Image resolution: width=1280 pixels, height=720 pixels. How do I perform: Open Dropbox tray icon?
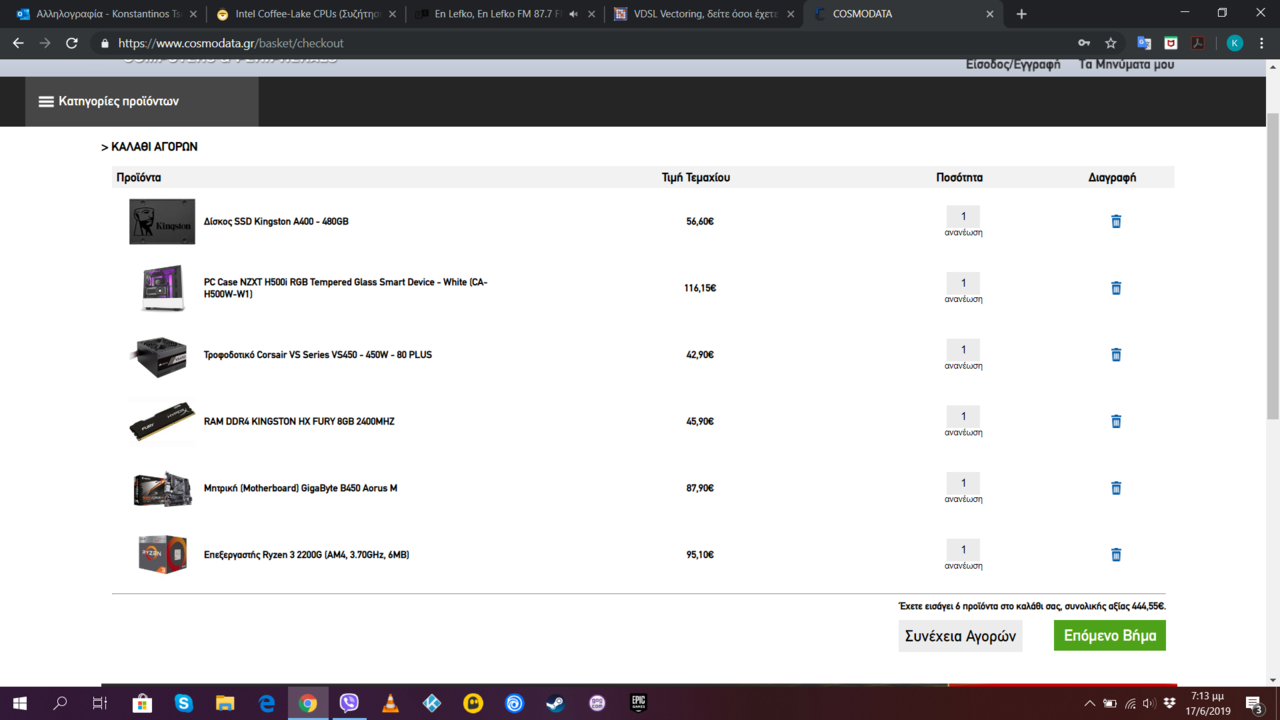click(x=1169, y=703)
